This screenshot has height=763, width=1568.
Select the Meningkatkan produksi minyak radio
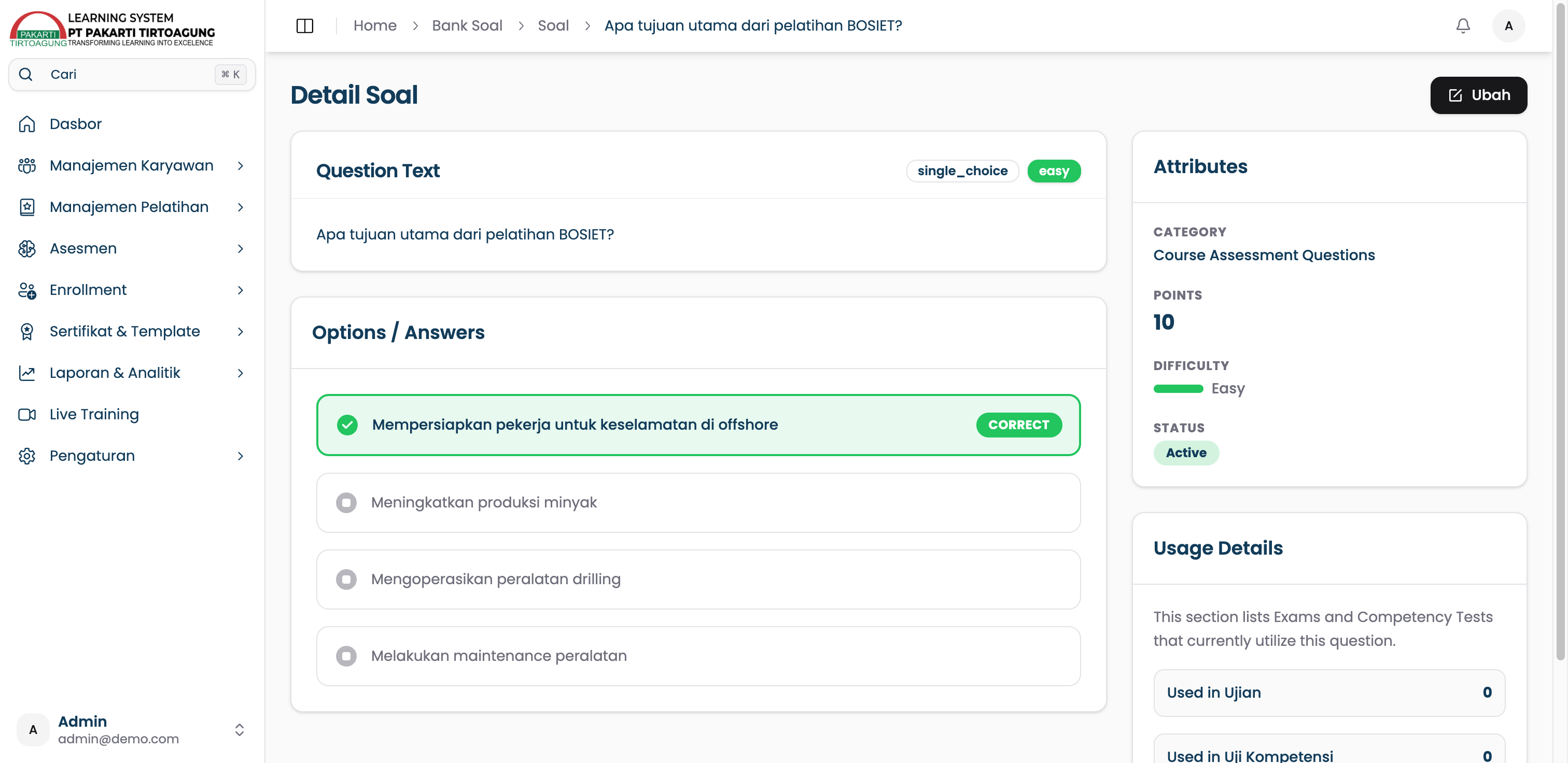[346, 503]
